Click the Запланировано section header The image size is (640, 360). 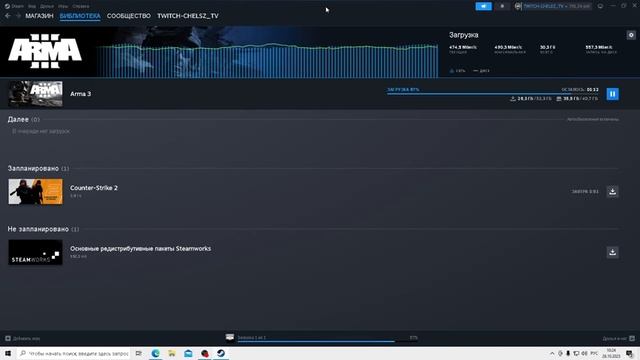pyautogui.click(x=38, y=168)
